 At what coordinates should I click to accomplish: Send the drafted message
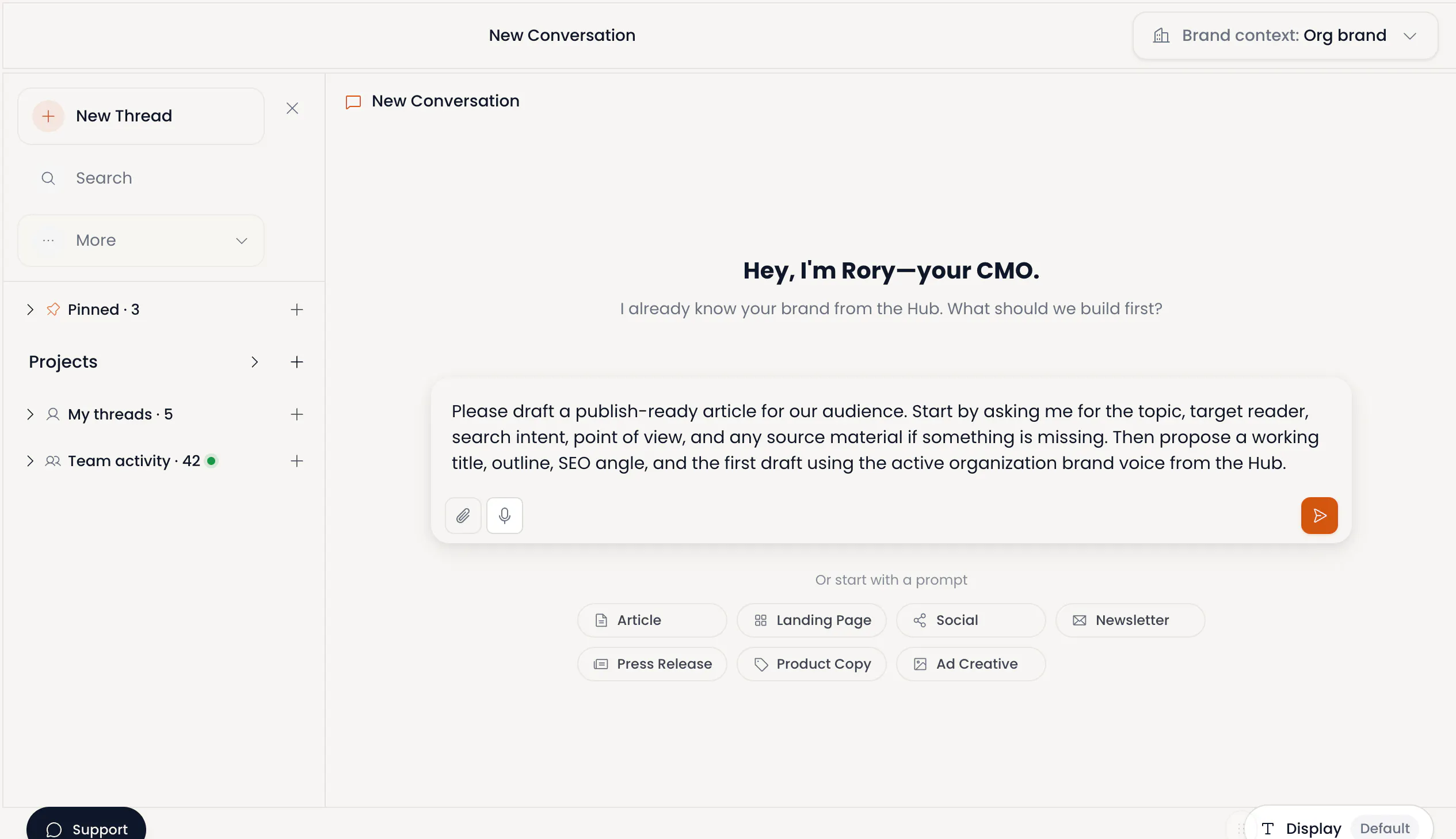[1319, 515]
